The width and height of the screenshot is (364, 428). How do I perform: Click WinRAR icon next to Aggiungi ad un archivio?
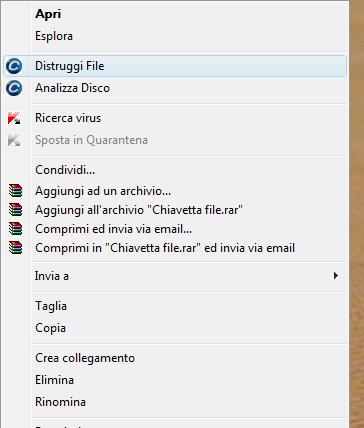click(15, 191)
